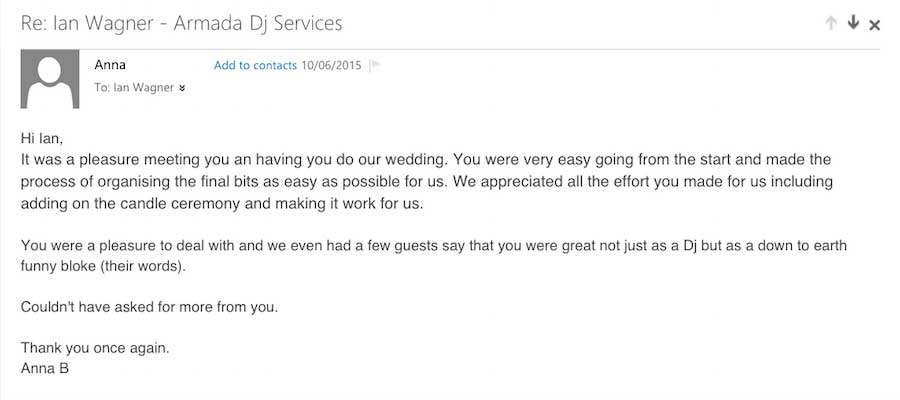Expand recipient details chevron next to Ian Wagner

pos(182,88)
